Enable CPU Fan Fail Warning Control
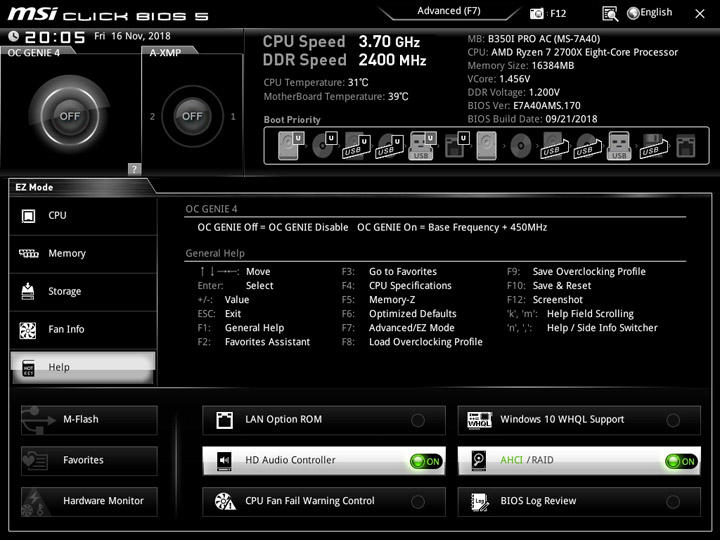 tap(324, 501)
